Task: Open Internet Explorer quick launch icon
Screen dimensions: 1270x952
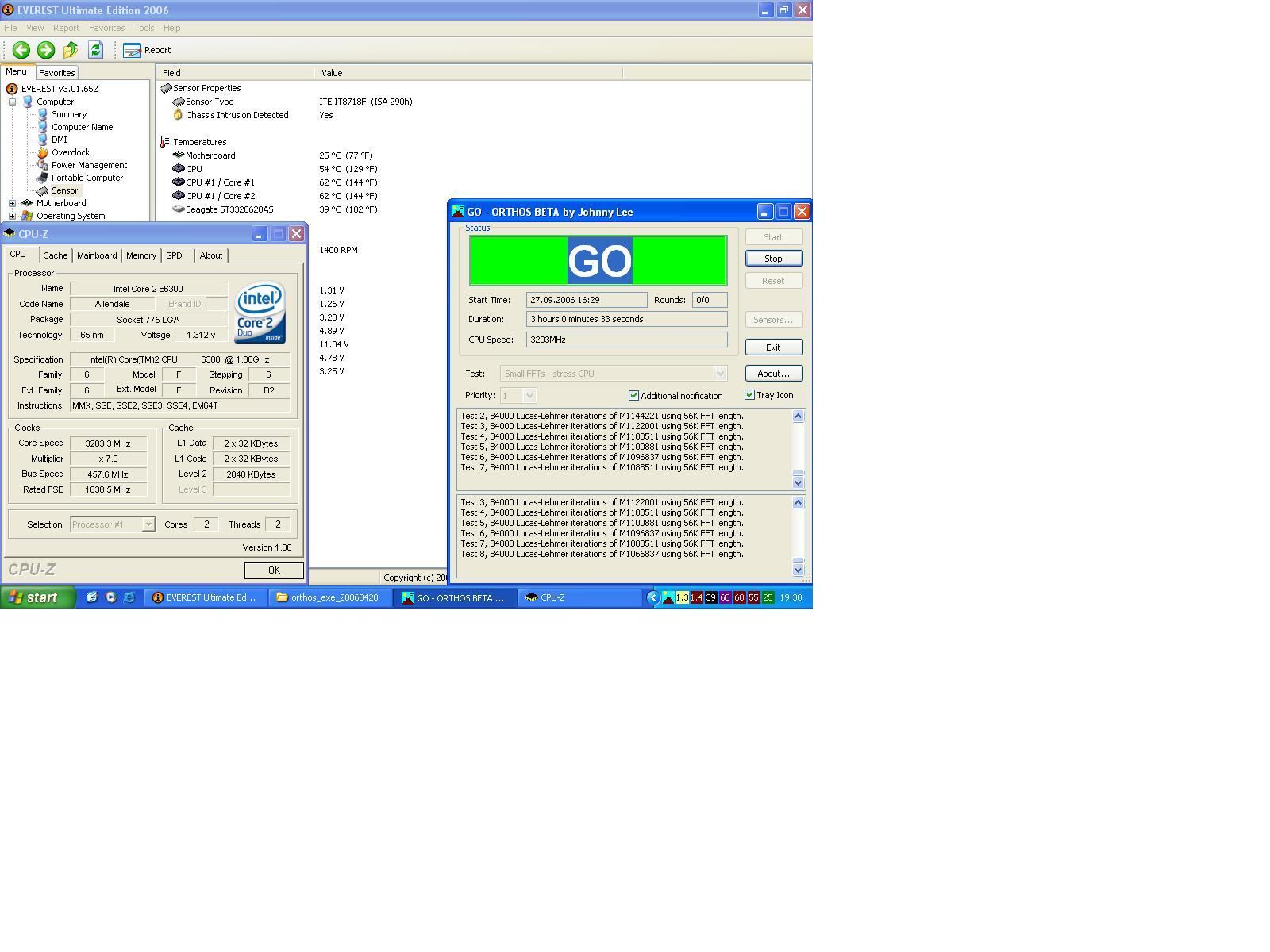Action: (x=129, y=597)
